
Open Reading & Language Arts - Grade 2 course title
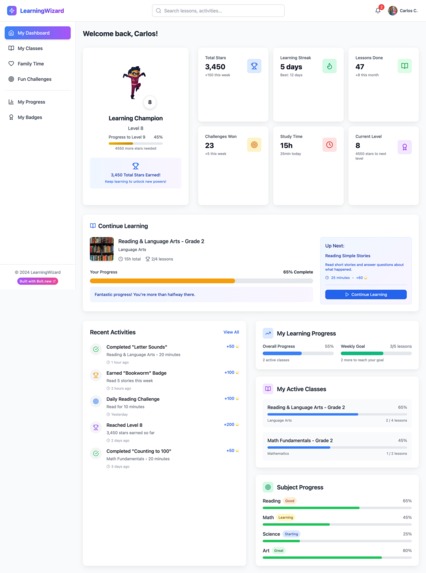[161, 241]
